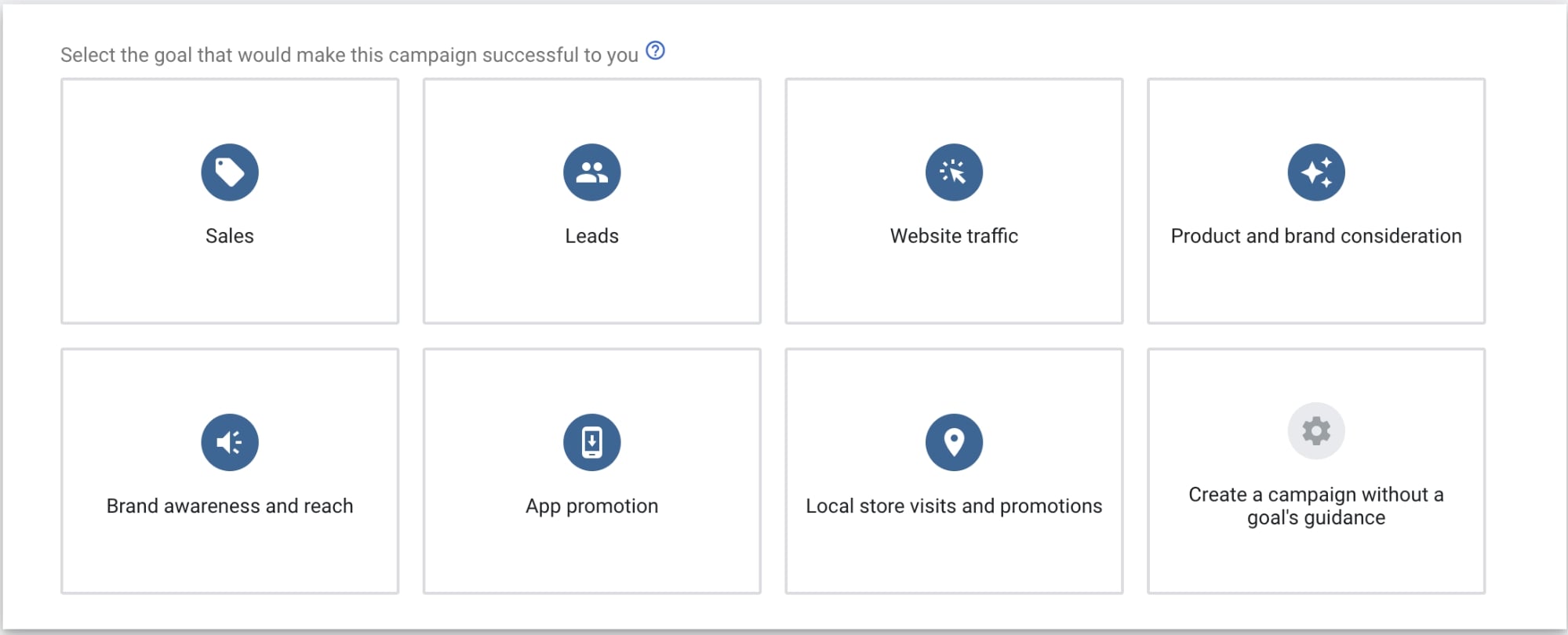Click the megaphone icon for brand awareness
The image size is (1568, 635).
click(x=230, y=442)
